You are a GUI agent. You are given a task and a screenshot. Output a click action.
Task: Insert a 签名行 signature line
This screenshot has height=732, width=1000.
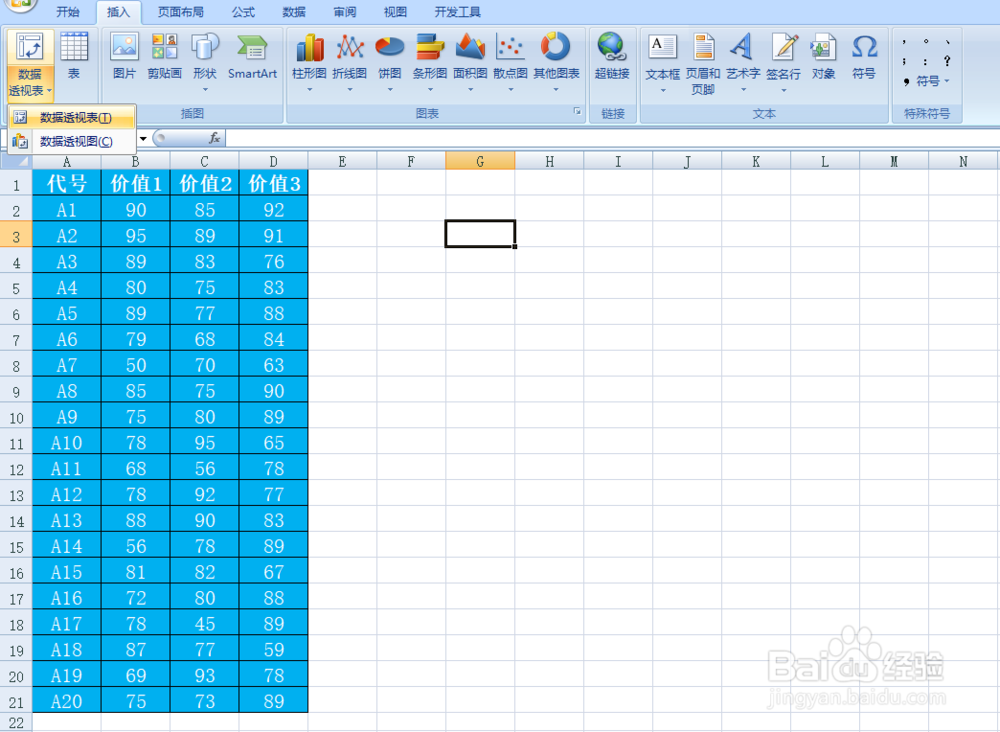(x=783, y=64)
